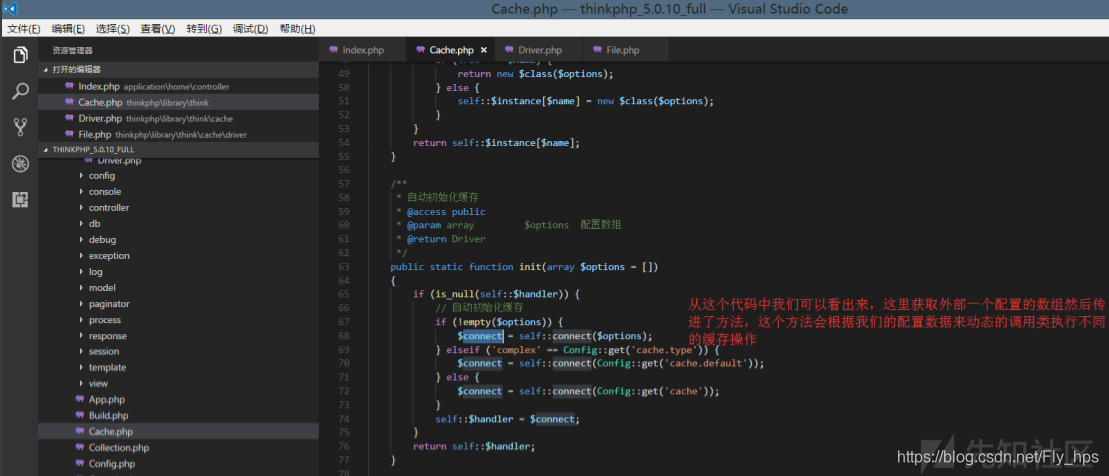Click line number 74 in gutter
Screen dimensions: 1109x476
point(344,419)
